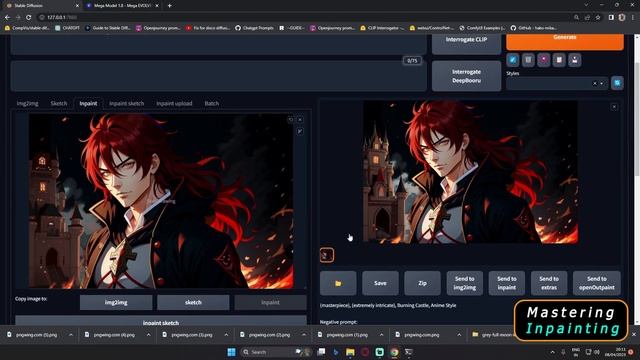Click the clipboard apply-styles icon under Generate
Screen dimensions: 640x360
coord(559,60)
